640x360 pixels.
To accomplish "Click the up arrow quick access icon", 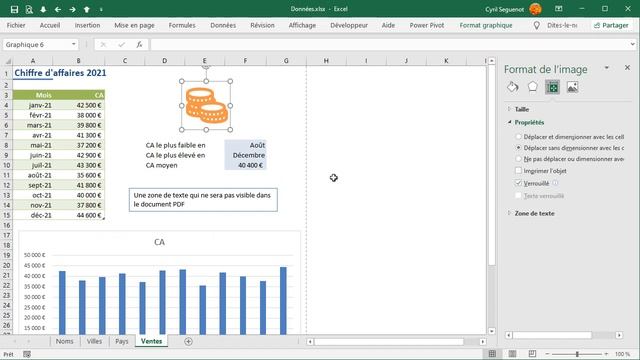I will [x=87, y=9].
